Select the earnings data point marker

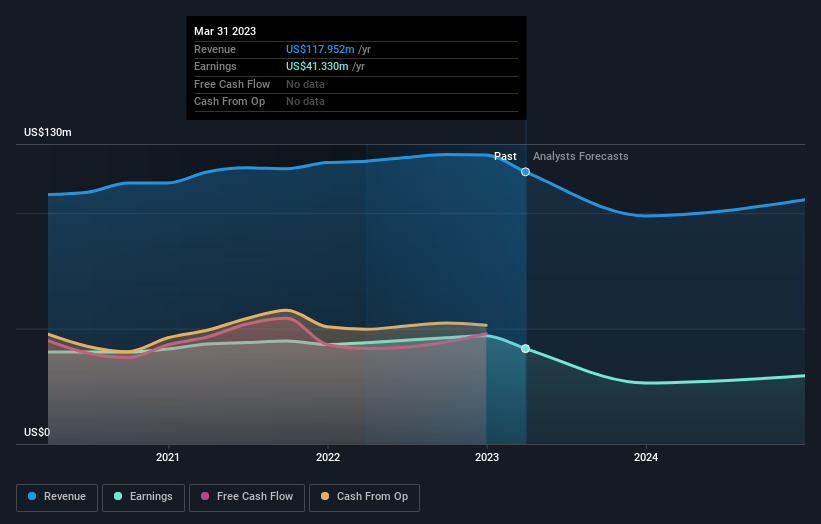point(525,349)
